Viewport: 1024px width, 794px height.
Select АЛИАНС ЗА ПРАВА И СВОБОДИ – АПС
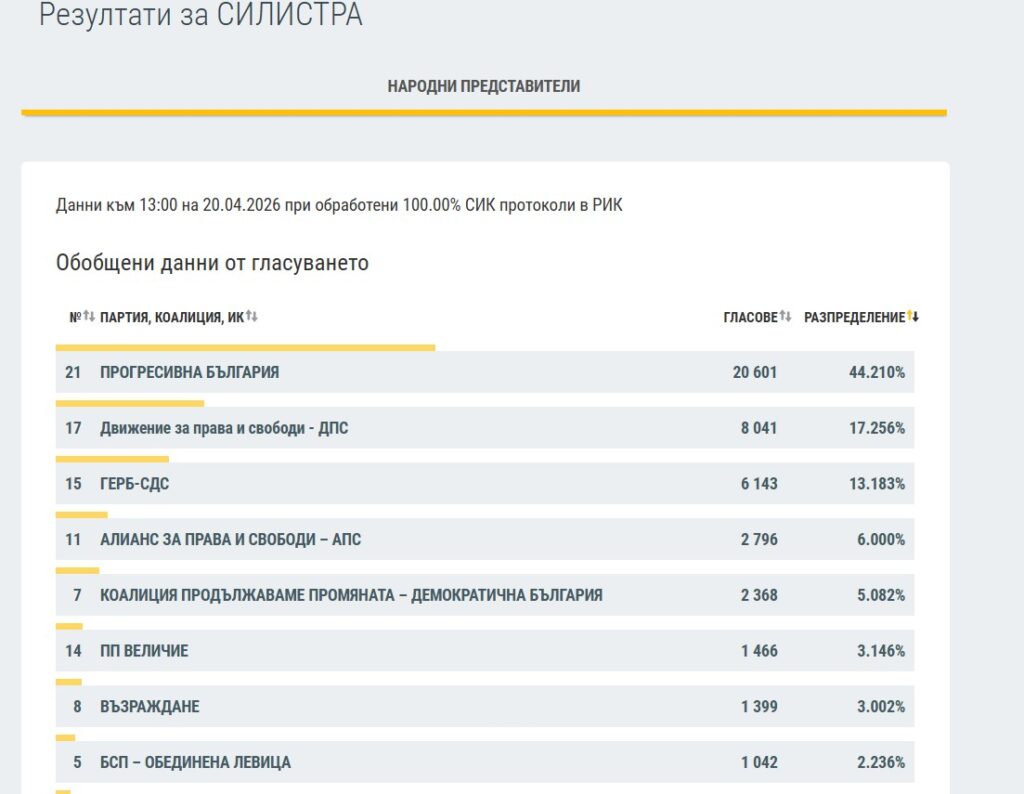(230, 540)
